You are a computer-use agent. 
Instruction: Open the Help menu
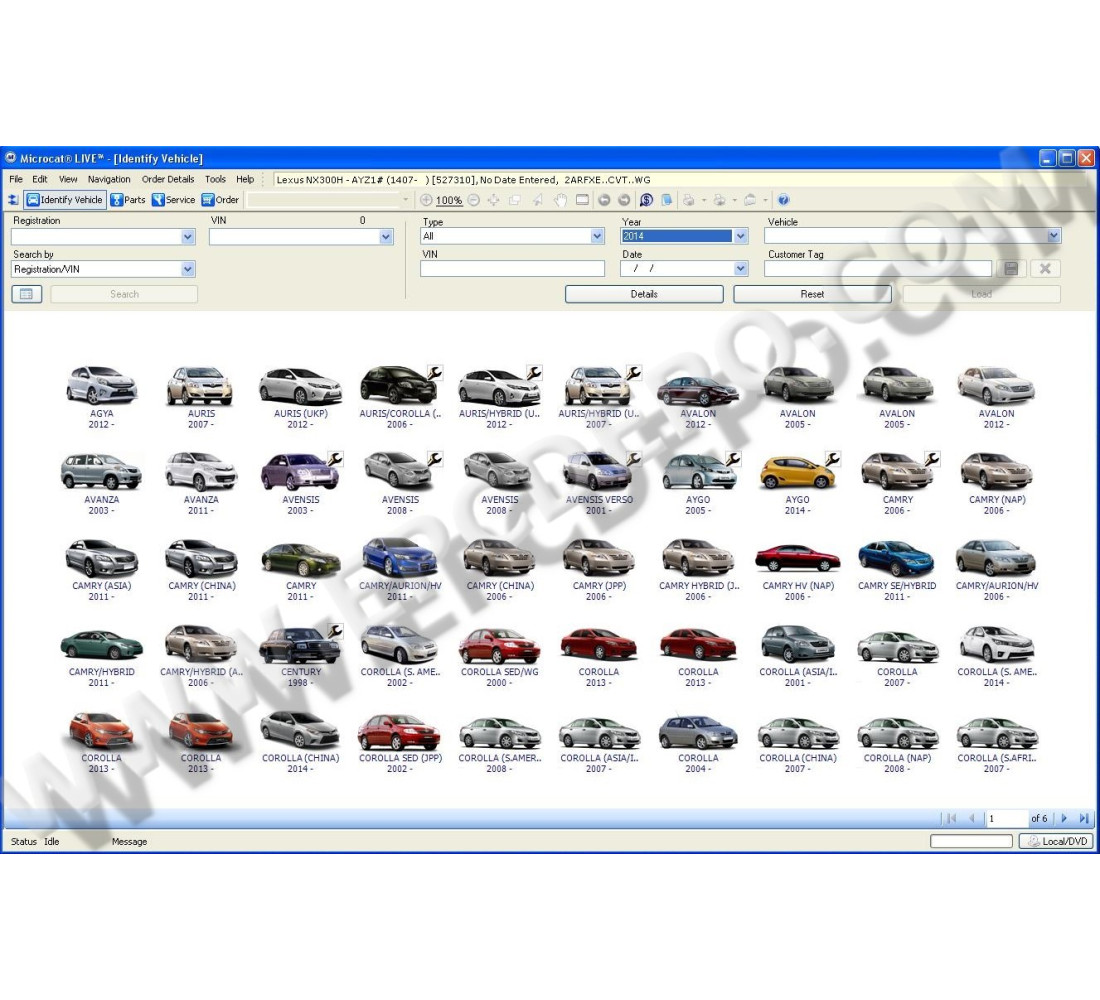click(x=245, y=179)
